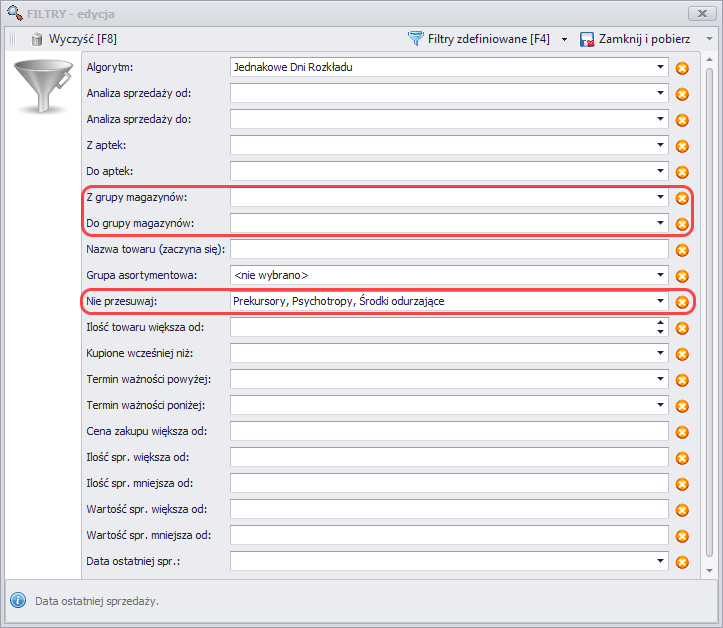Image resolution: width=723 pixels, height=628 pixels.
Task: Clear the Analiza sprzedaży od field
Action: [682, 94]
